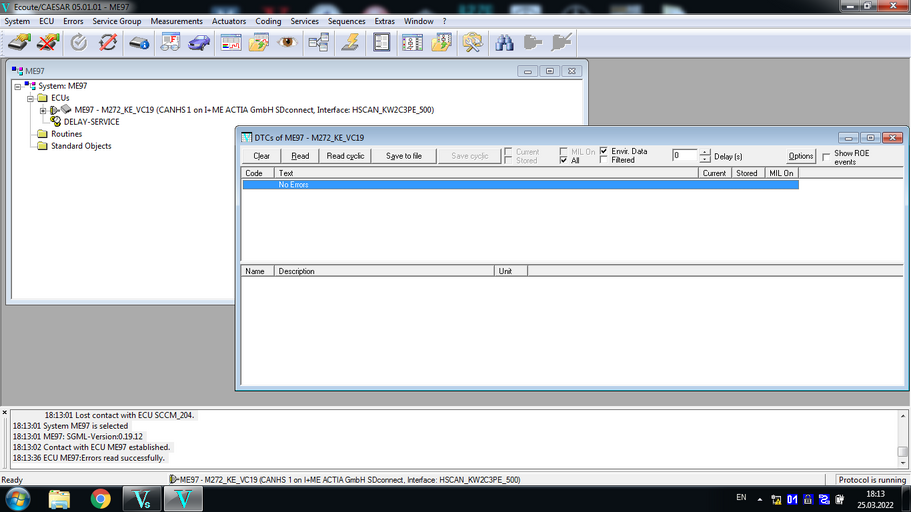Click the Code column header

pyautogui.click(x=258, y=173)
